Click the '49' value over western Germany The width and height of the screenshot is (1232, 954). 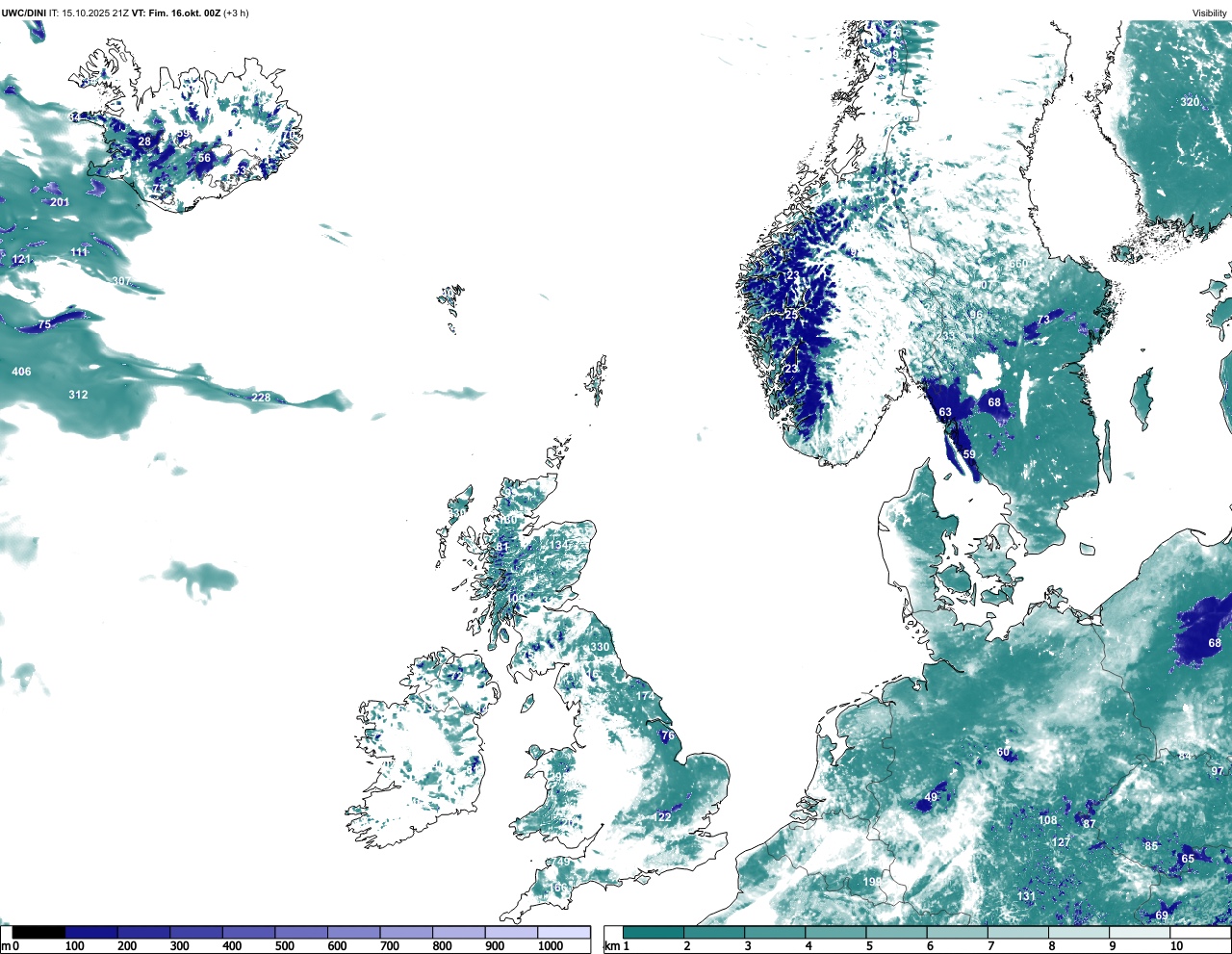(931, 797)
